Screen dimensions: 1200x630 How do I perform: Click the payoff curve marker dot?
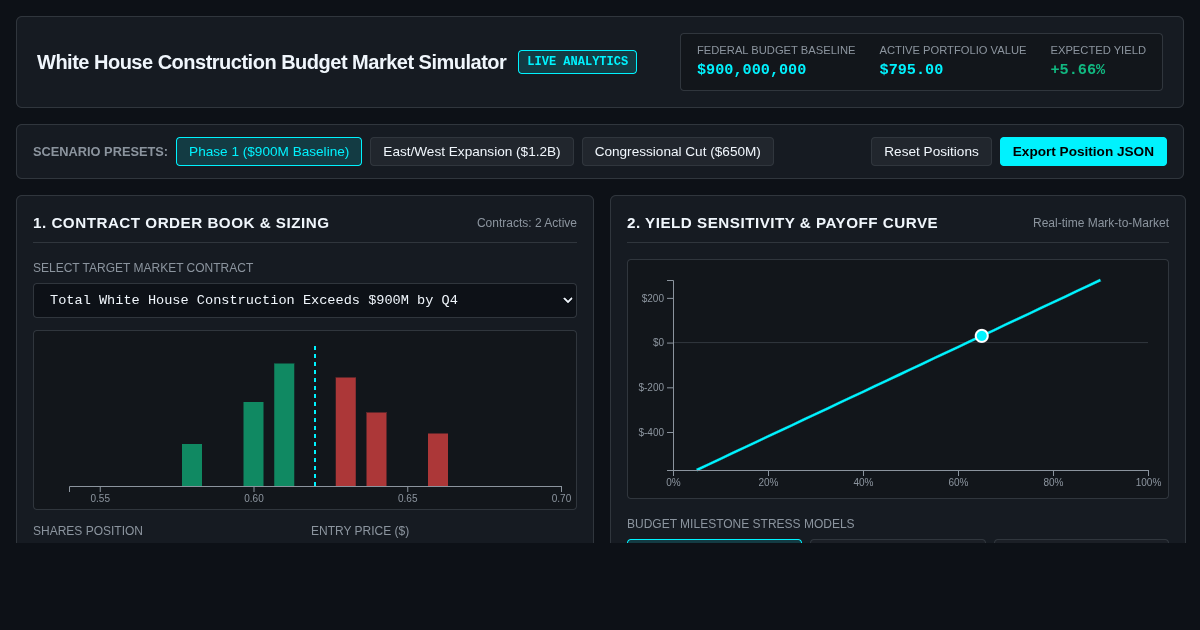[982, 336]
